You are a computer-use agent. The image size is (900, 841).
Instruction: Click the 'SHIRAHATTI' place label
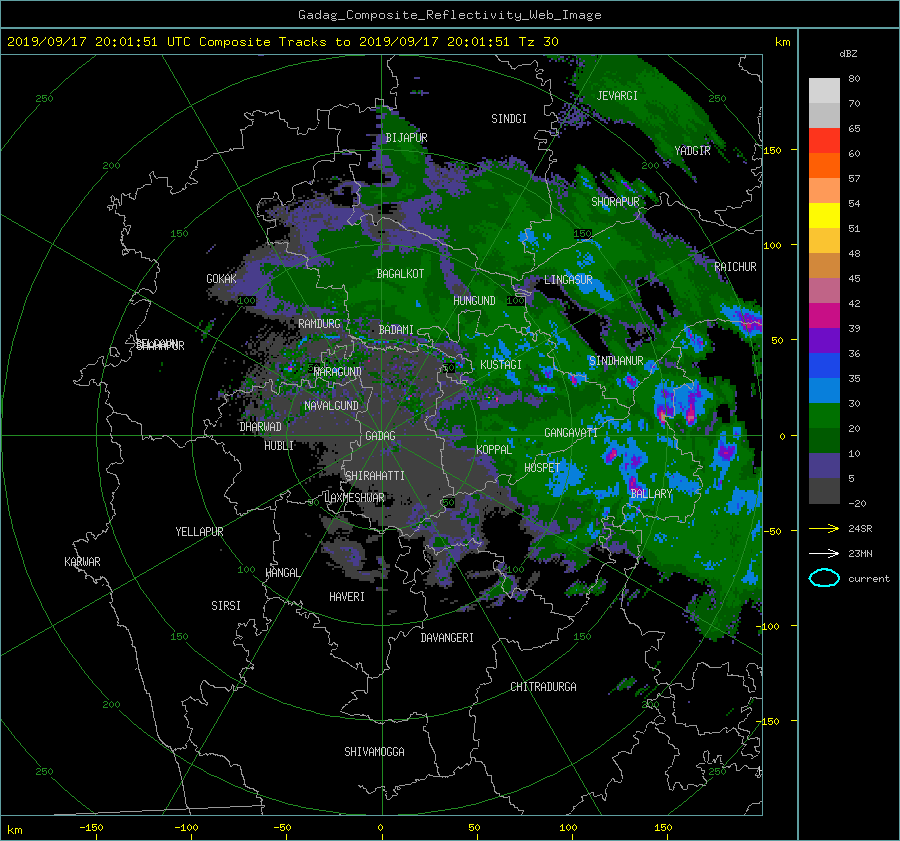point(375,476)
